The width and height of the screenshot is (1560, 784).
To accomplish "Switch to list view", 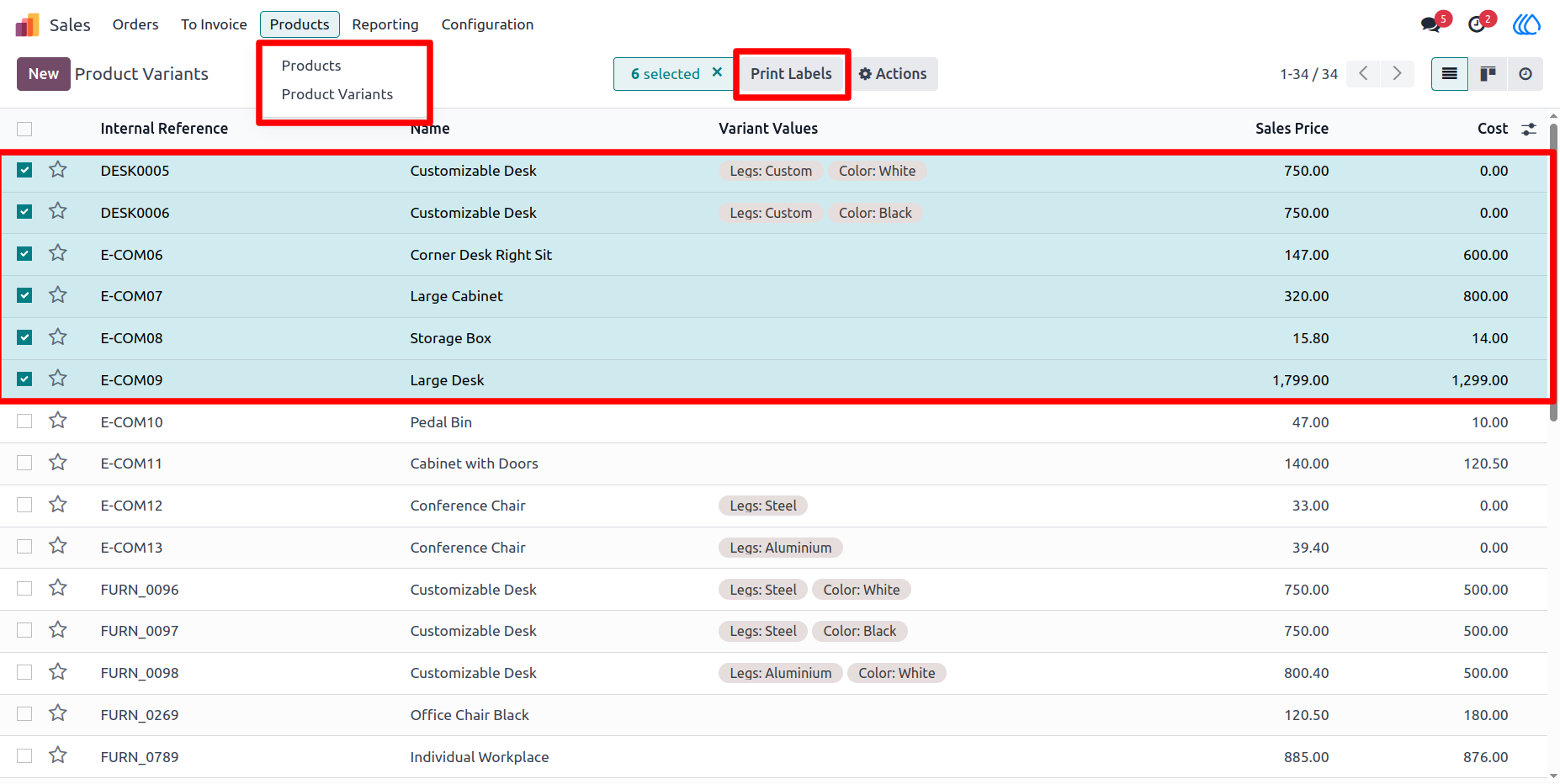I will tap(1450, 74).
